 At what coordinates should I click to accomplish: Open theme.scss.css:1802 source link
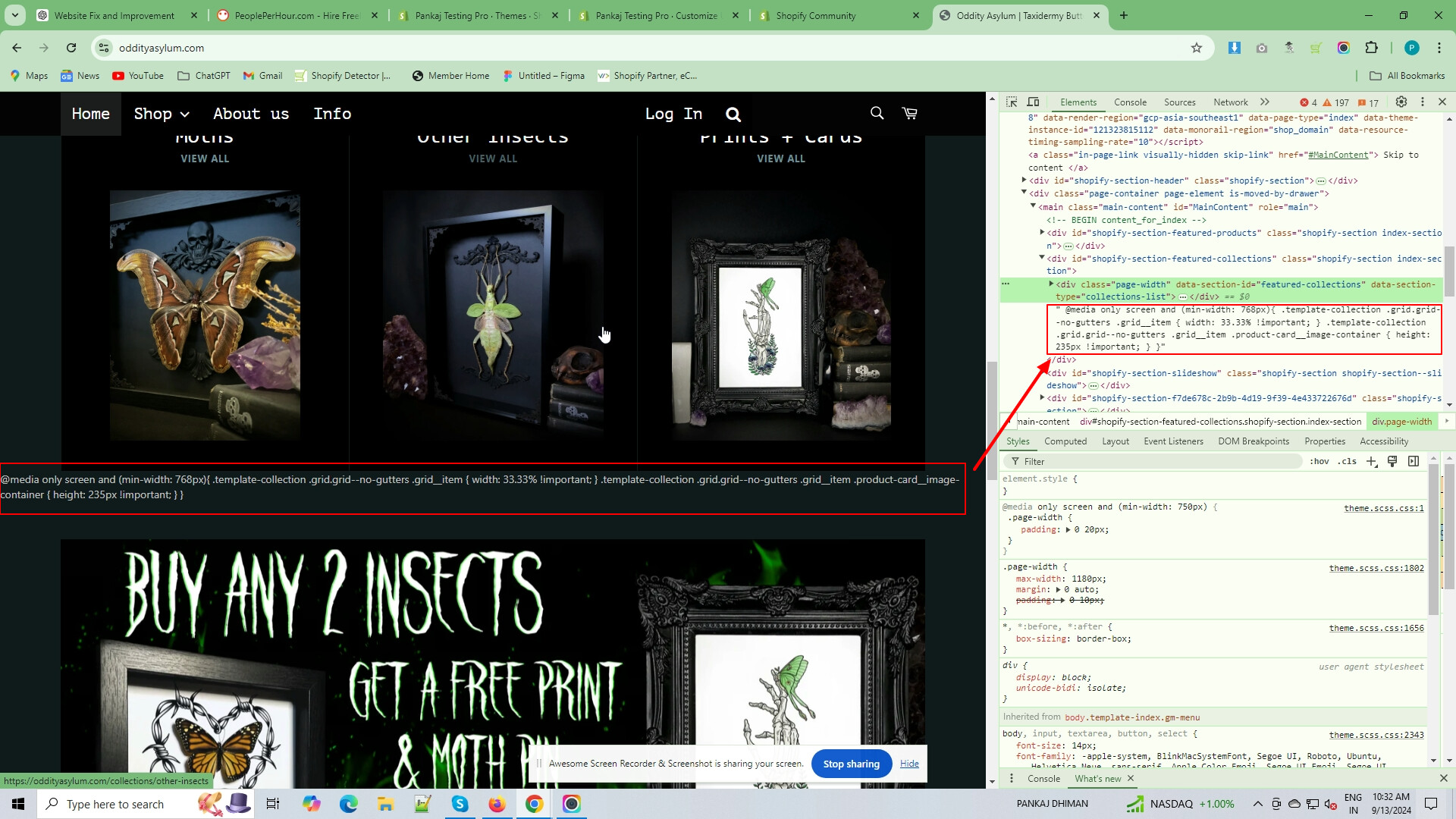[x=1376, y=568]
